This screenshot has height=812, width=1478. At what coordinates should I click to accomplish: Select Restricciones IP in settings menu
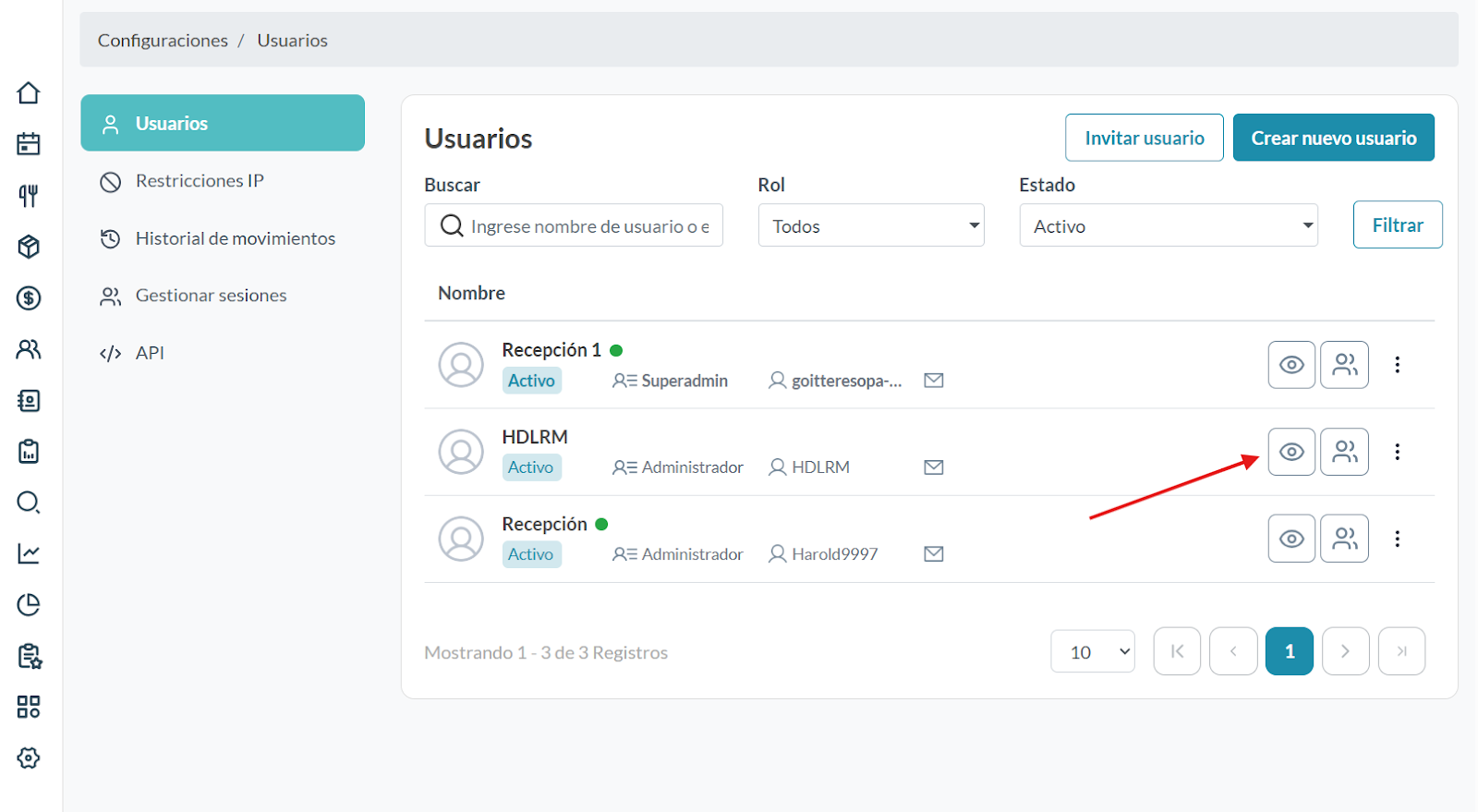(200, 181)
